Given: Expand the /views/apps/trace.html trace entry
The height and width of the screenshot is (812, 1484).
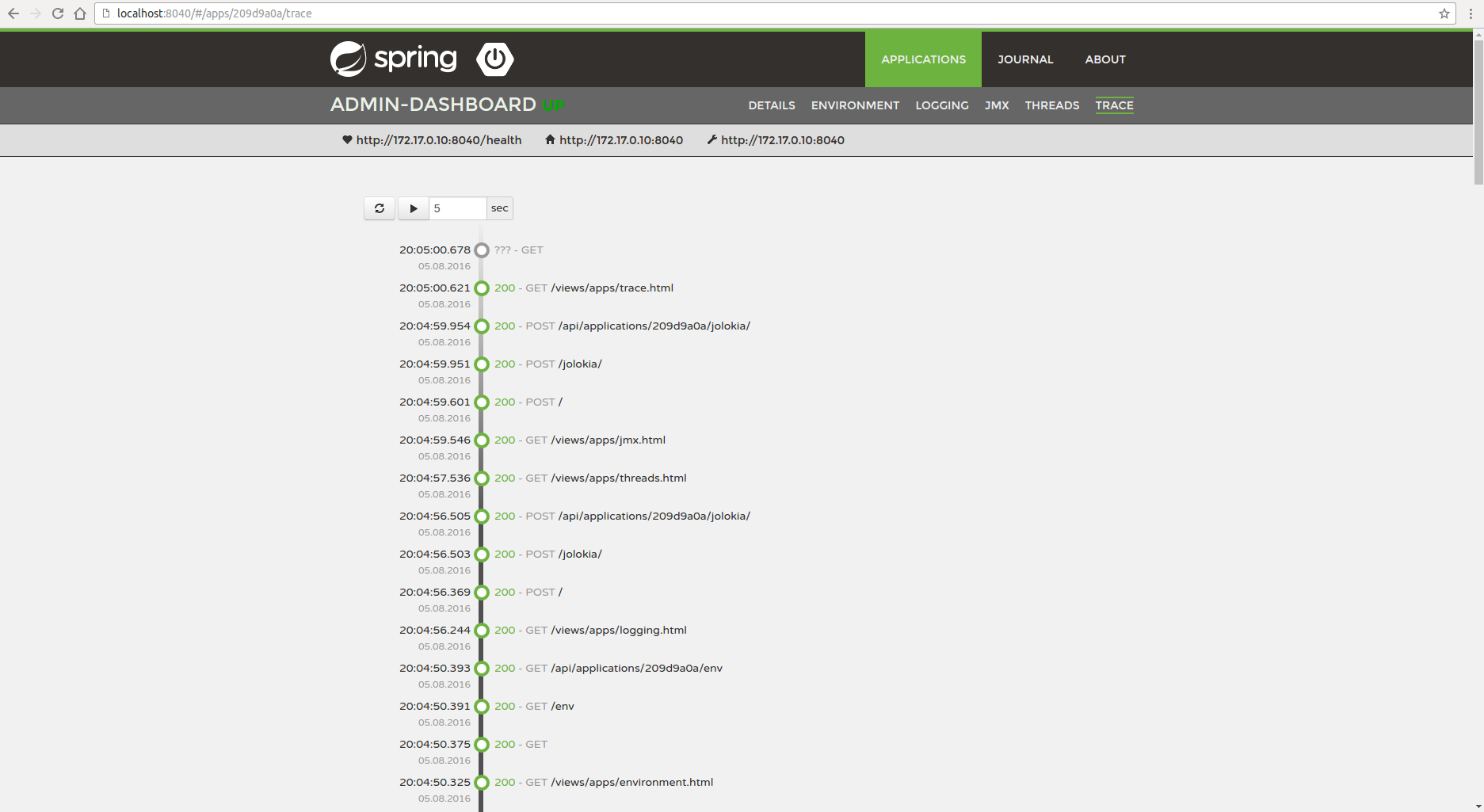Looking at the screenshot, I should pyautogui.click(x=612, y=288).
